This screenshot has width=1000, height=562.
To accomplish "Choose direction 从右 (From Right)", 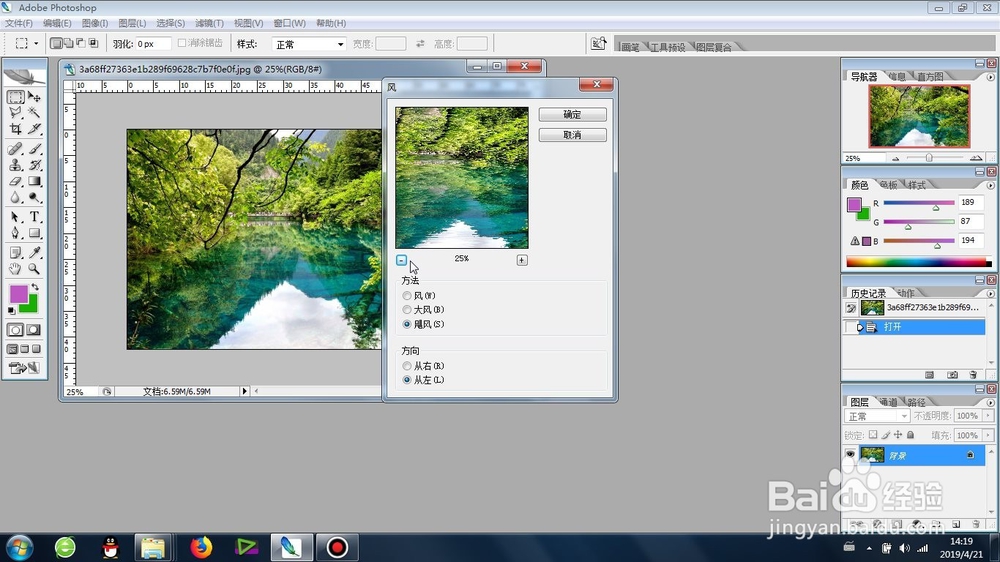I will 407,366.
